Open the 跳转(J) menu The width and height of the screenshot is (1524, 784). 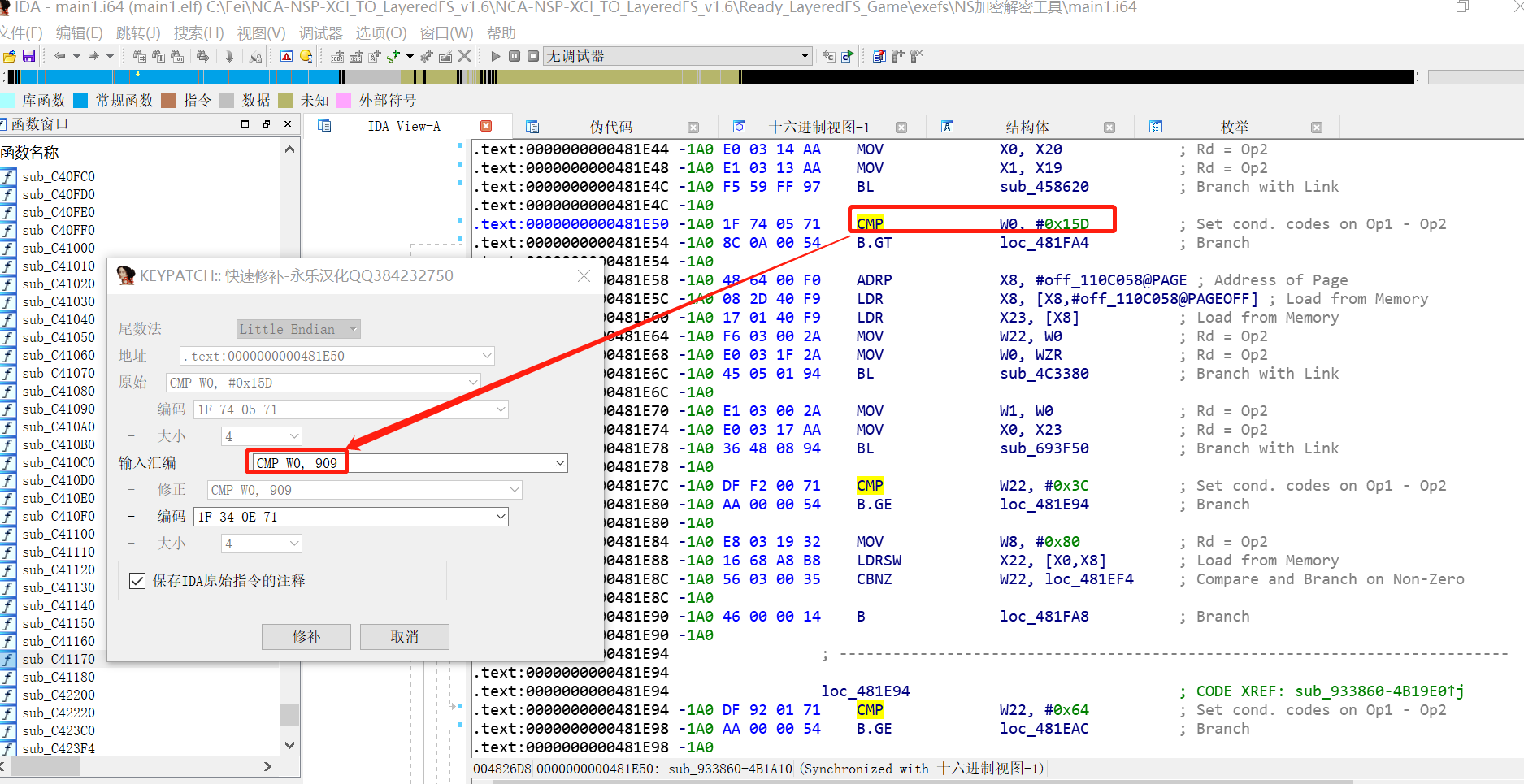click(138, 33)
